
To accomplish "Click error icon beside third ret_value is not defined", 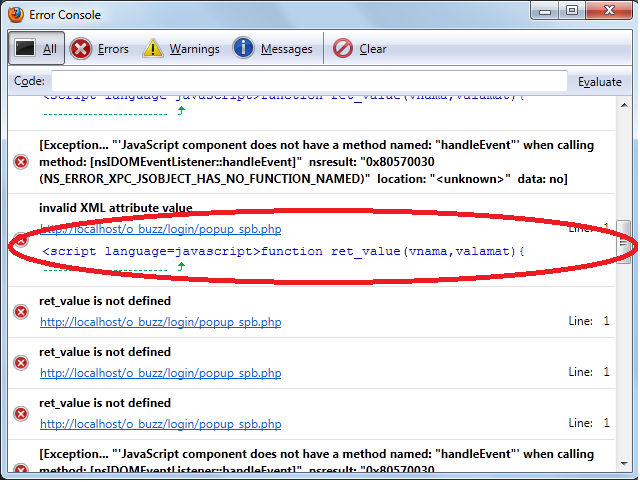I will pos(21,414).
